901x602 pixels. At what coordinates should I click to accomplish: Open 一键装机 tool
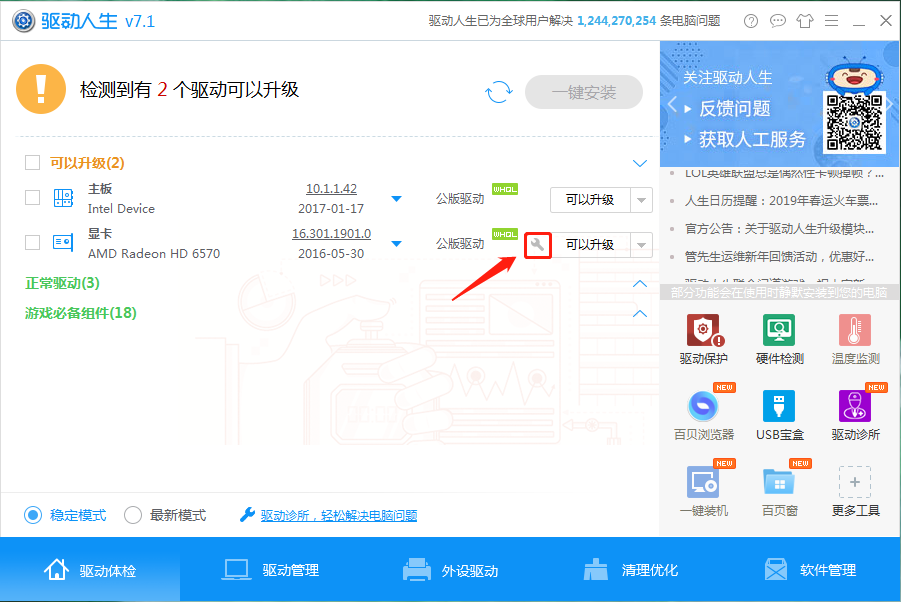point(703,491)
